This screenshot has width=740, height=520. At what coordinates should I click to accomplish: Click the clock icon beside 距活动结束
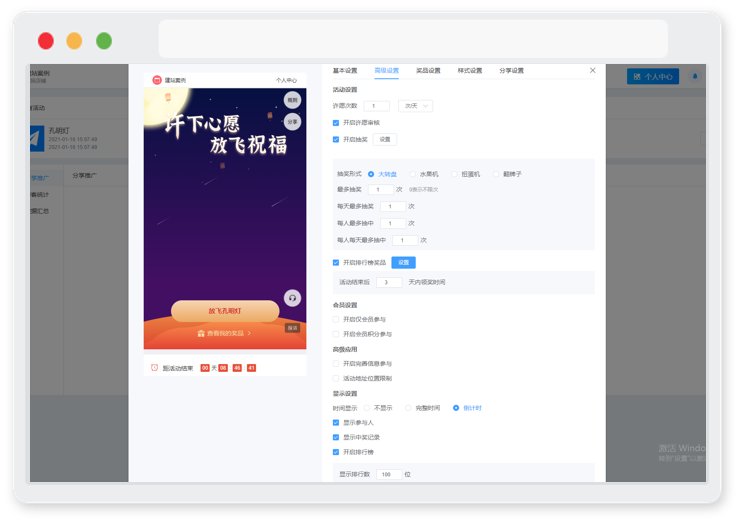[x=154, y=368]
